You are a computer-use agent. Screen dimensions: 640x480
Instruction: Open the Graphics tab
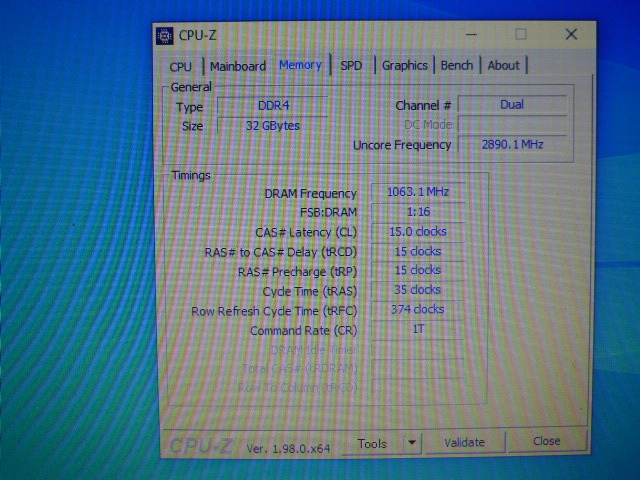click(x=404, y=65)
